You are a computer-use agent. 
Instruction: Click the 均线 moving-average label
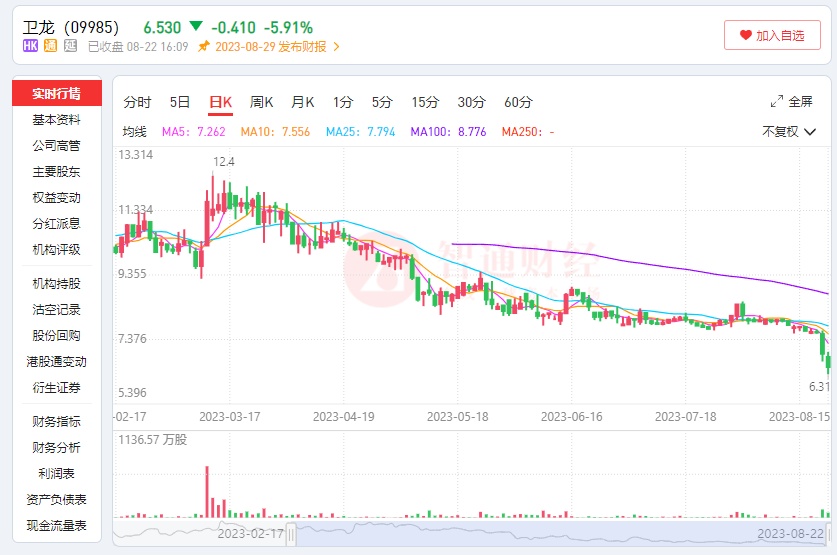click(135, 132)
